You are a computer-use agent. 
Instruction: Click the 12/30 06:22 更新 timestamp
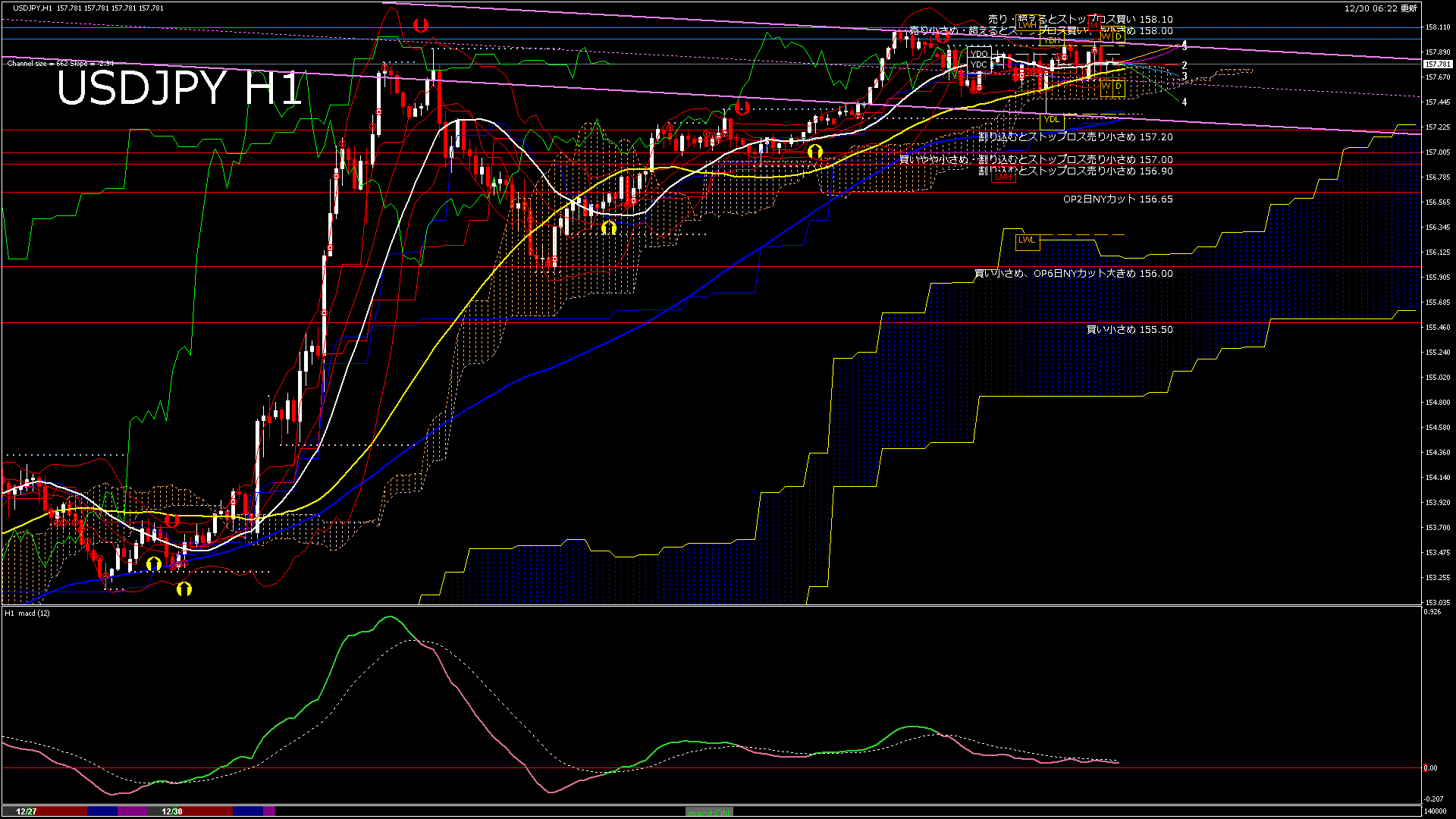tap(1380, 8)
